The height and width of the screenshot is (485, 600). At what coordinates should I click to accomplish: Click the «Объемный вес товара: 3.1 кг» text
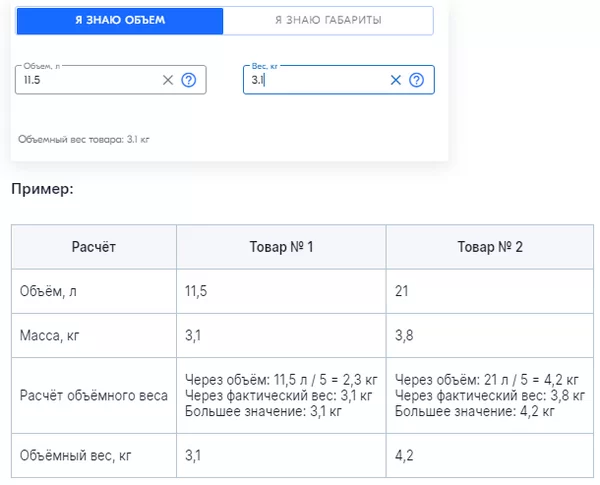coord(84,139)
